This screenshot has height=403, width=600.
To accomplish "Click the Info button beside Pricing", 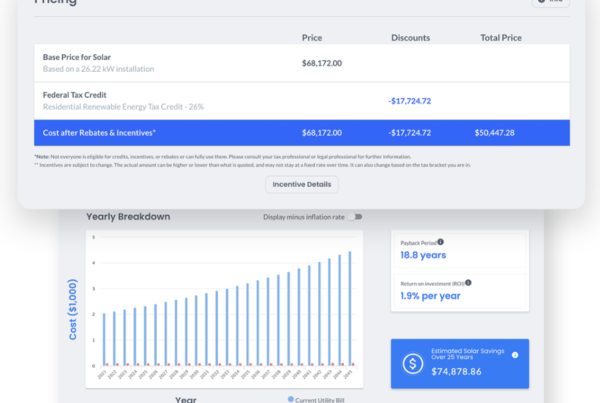I will point(556,2).
